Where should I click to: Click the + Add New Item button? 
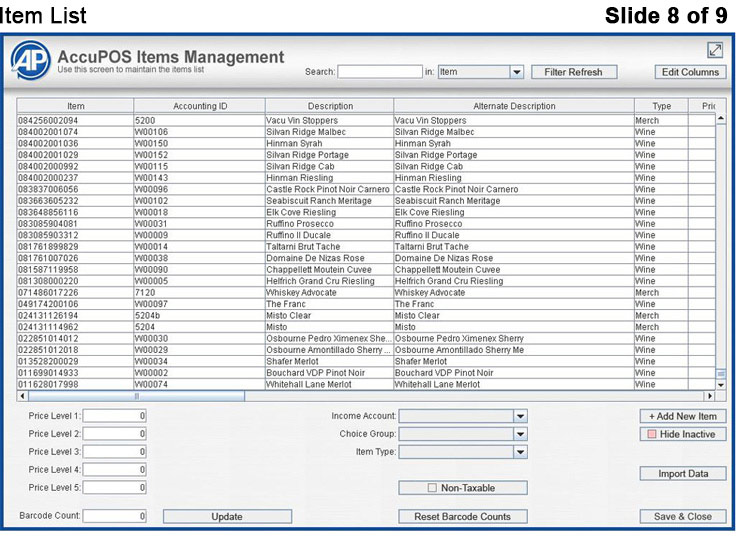pos(683,416)
